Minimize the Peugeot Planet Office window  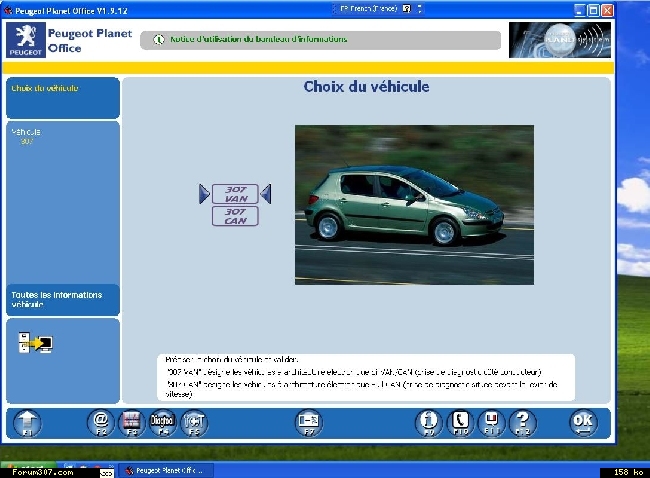(580, 10)
